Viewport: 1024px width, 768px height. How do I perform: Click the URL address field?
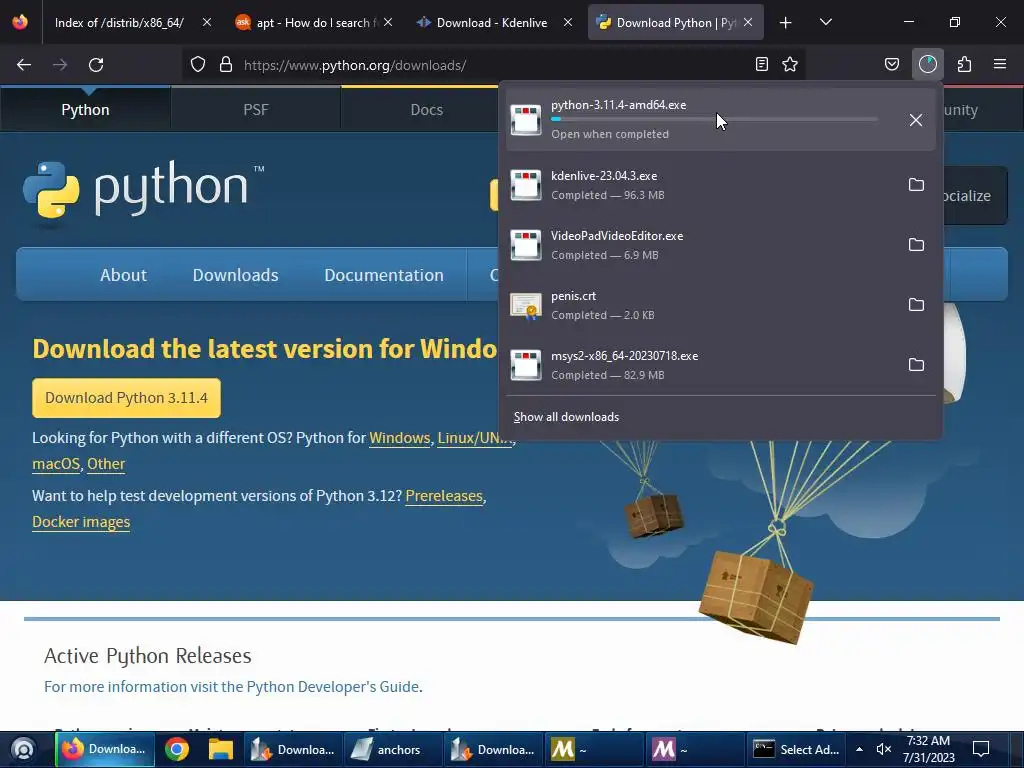click(493, 65)
